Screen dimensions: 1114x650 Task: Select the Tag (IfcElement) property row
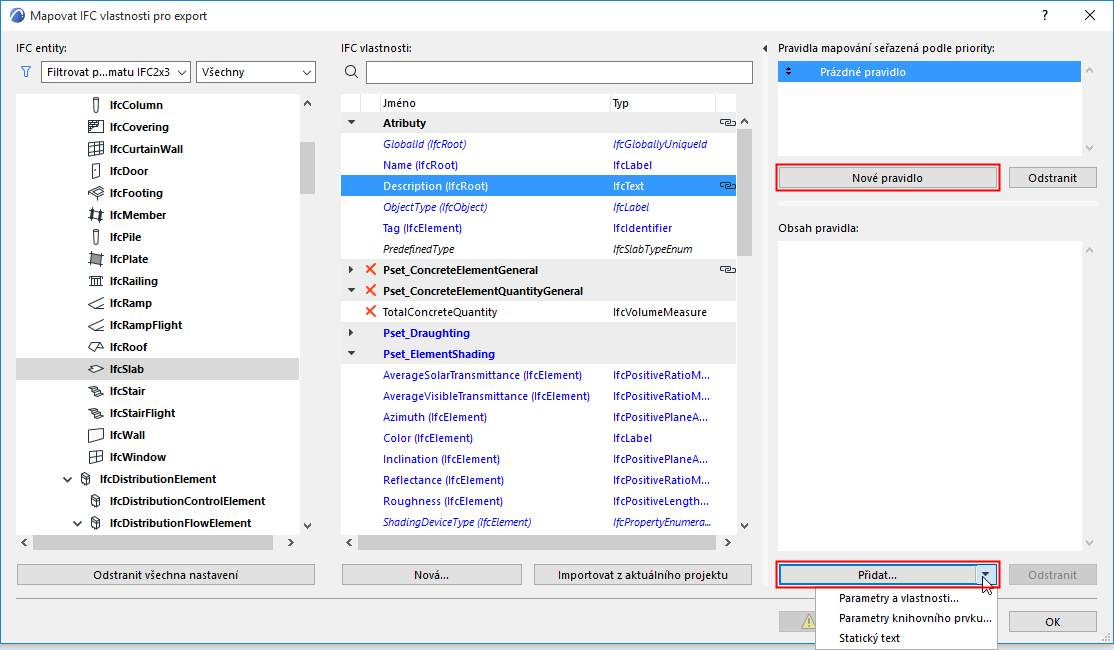539,228
